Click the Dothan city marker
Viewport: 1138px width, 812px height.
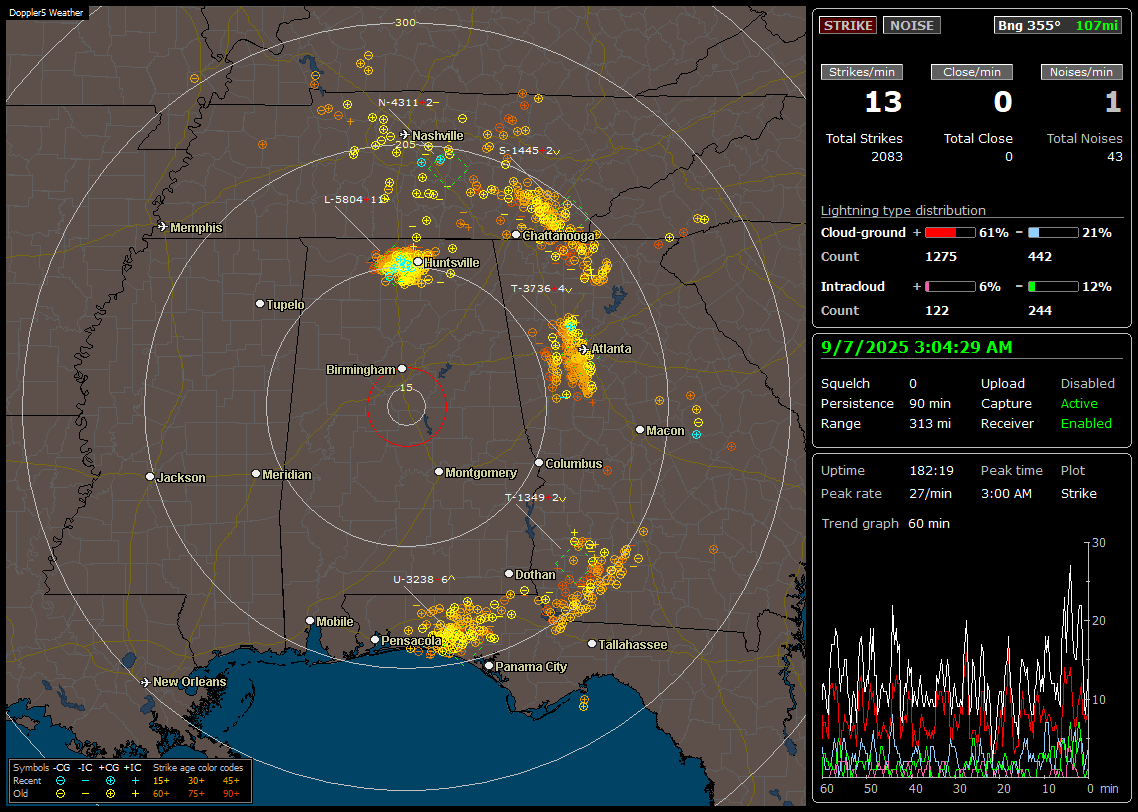click(509, 573)
